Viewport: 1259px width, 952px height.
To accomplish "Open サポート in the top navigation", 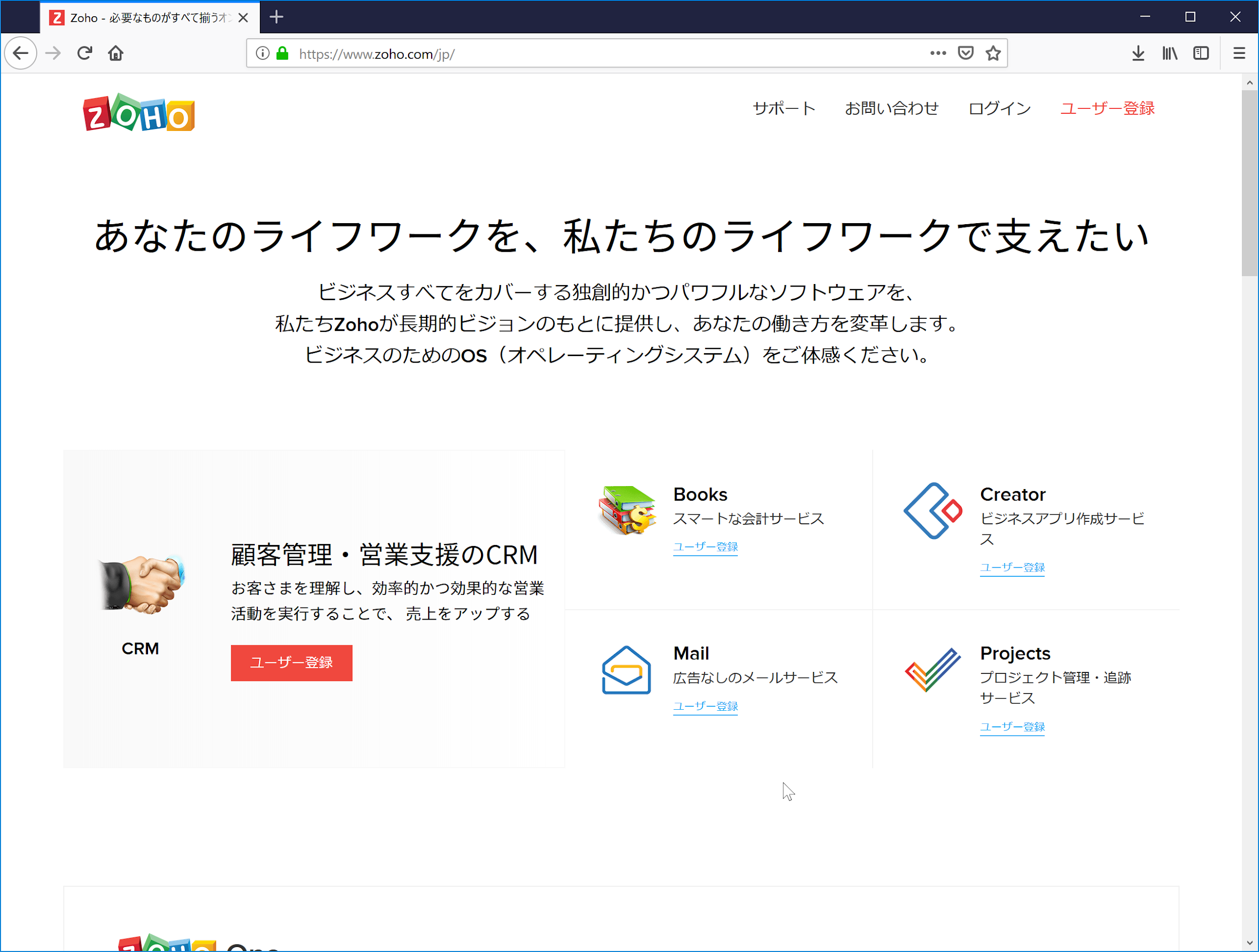I will pos(784,108).
